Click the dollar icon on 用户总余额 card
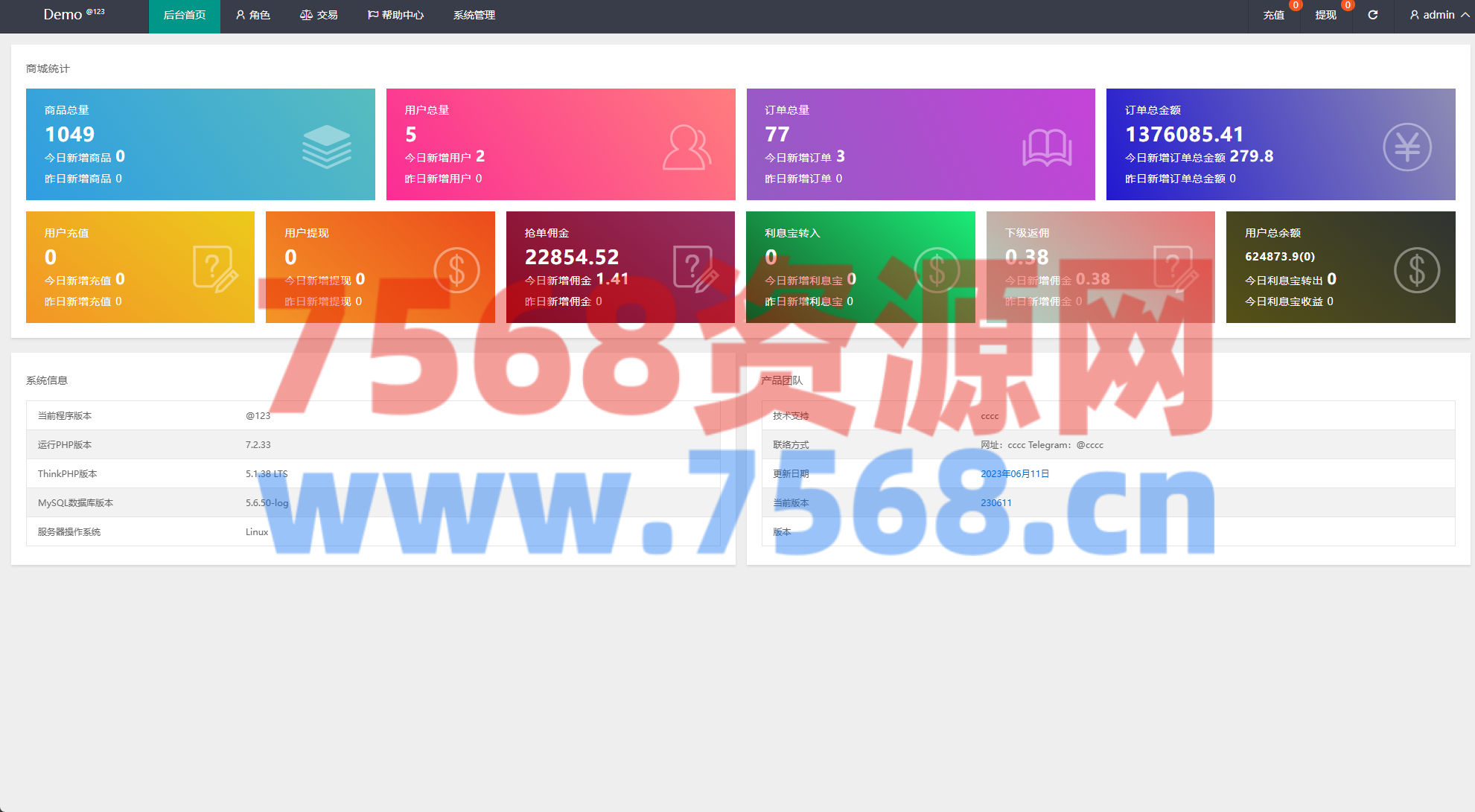This screenshot has width=1475, height=812. [1416, 269]
